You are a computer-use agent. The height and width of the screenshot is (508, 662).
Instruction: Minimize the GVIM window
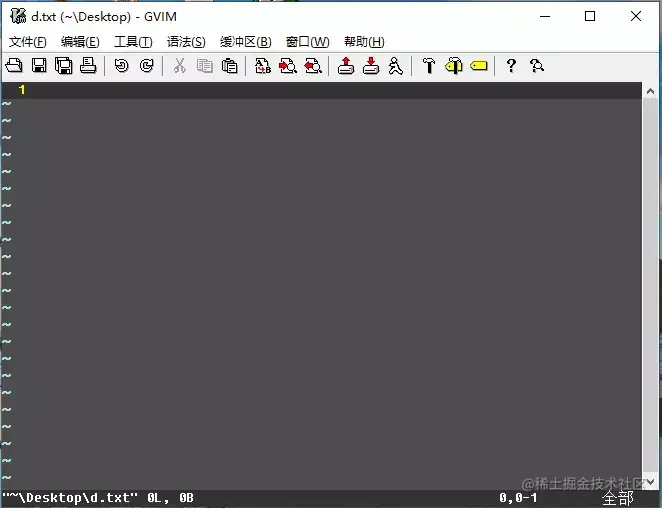click(x=545, y=16)
